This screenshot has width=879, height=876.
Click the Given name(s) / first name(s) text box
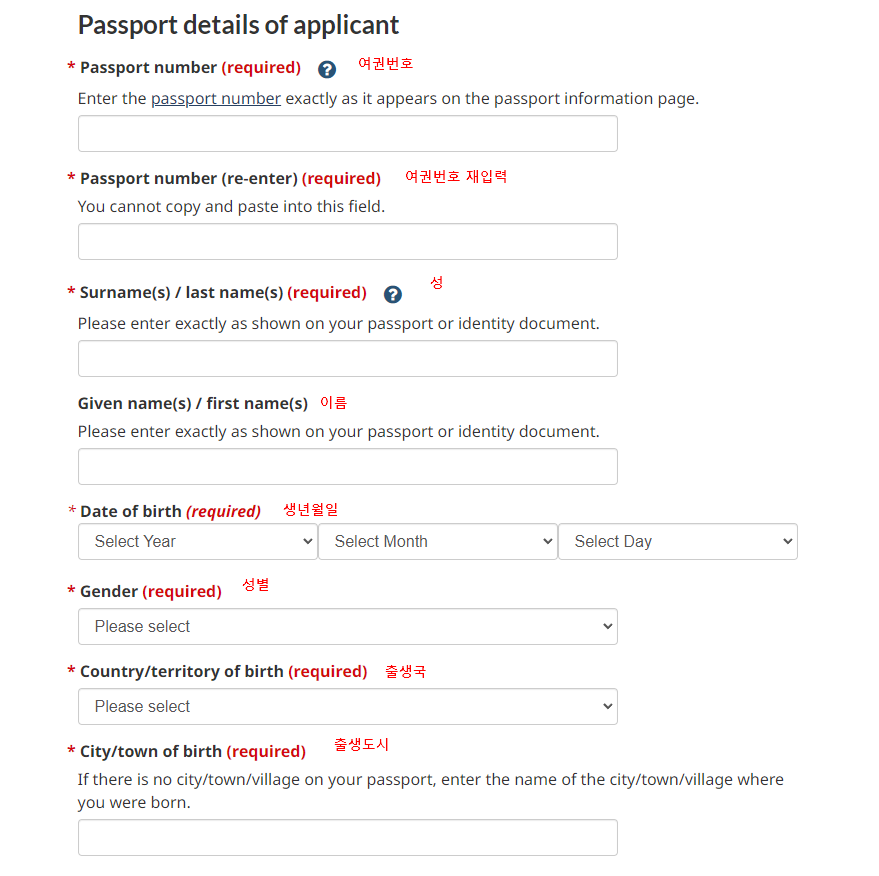coord(347,466)
